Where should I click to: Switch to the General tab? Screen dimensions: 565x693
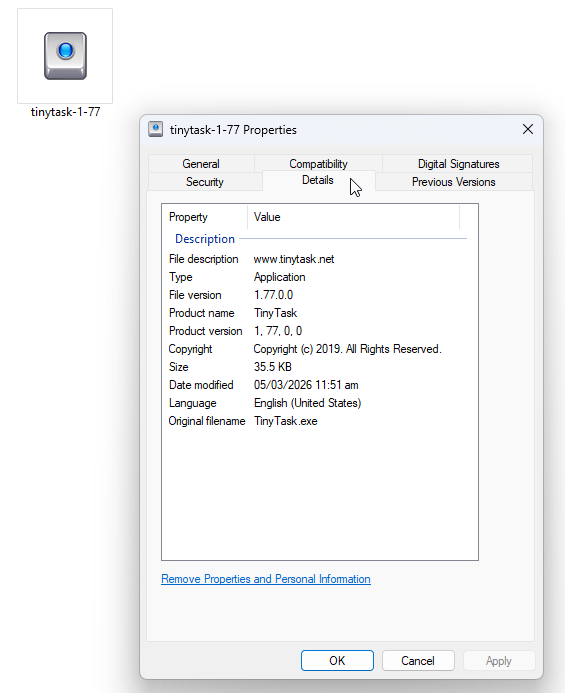201,164
